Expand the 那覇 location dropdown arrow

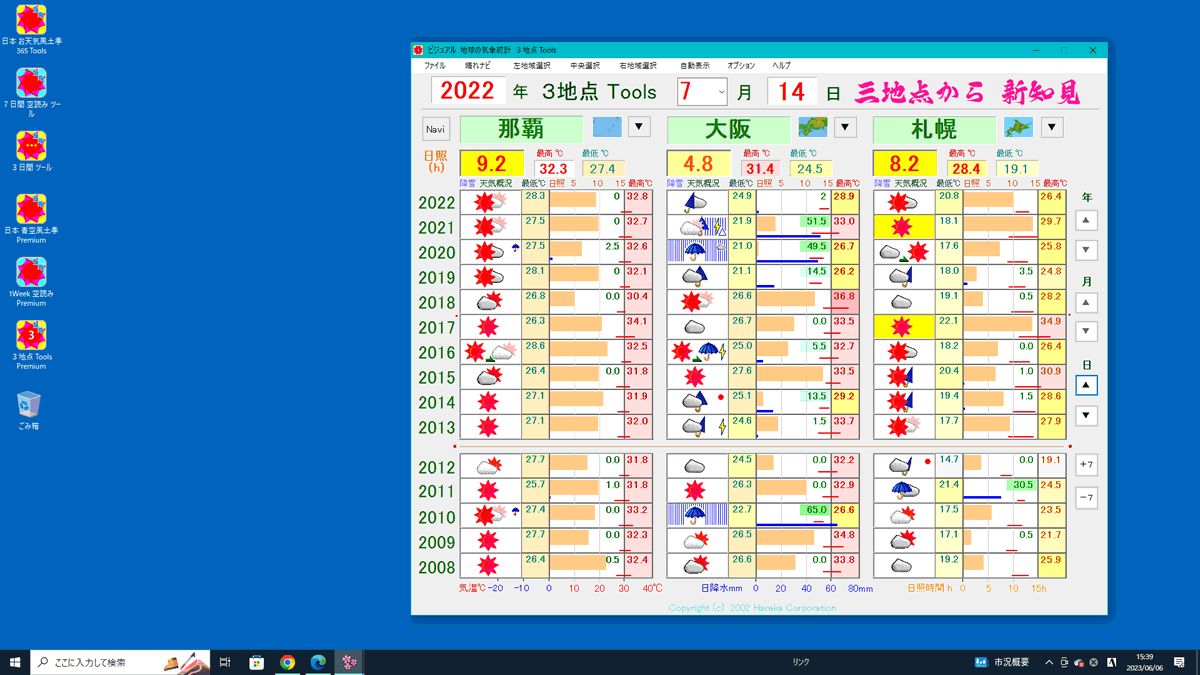tap(639, 127)
